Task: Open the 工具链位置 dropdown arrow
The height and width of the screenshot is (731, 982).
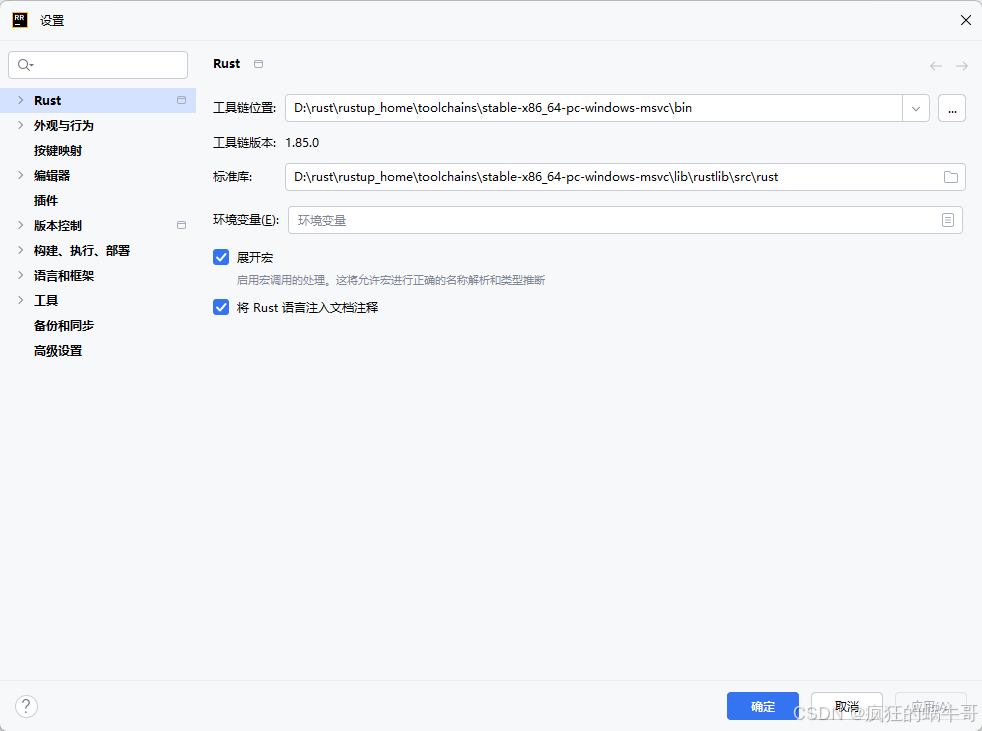Action: tap(916, 108)
